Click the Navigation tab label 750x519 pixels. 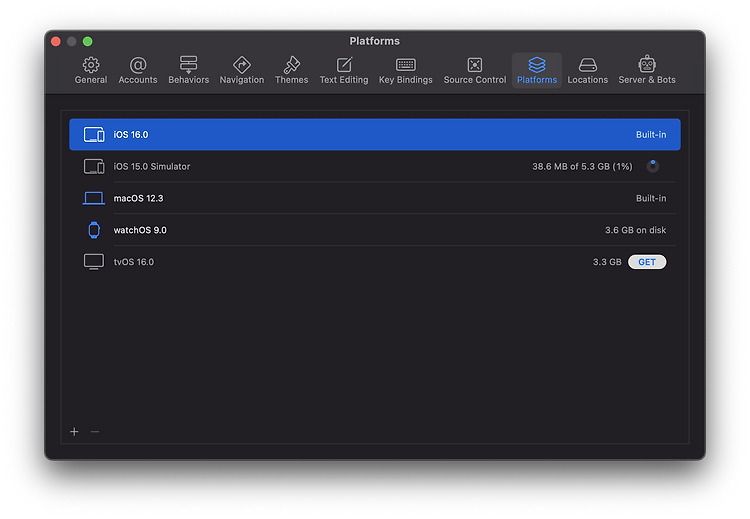[x=242, y=80]
